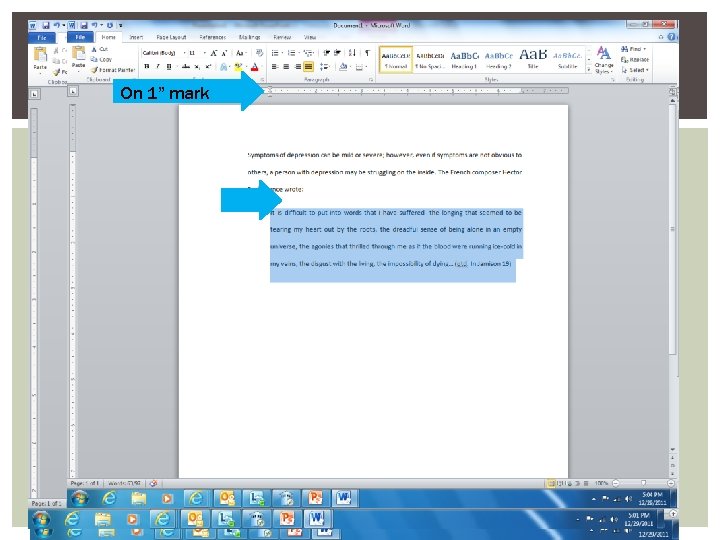Screen dimensions: 720x540
Task: Click the Clear Formatting icon
Action: click(259, 52)
